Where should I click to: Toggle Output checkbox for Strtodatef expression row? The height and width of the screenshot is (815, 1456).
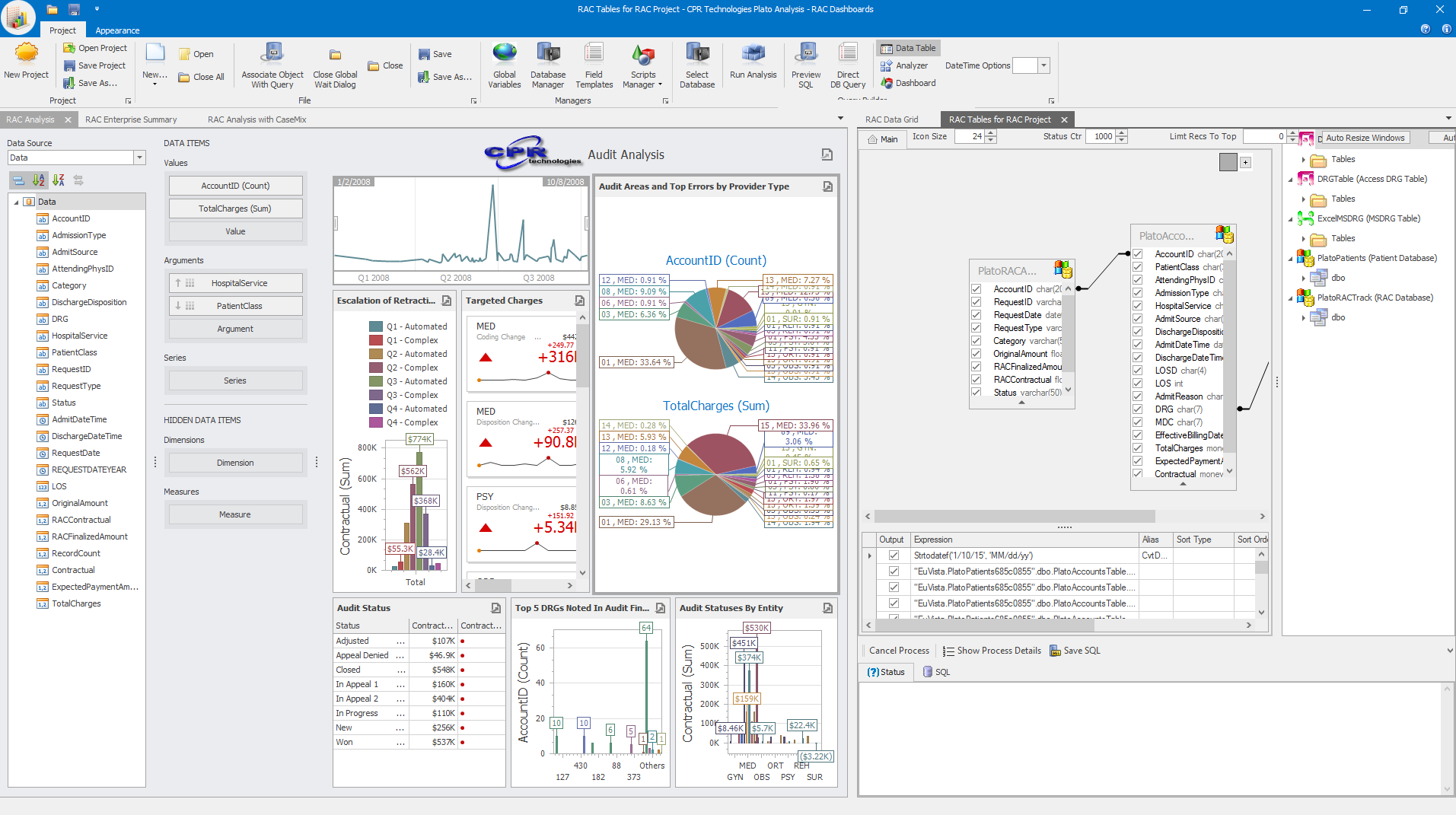(x=894, y=556)
